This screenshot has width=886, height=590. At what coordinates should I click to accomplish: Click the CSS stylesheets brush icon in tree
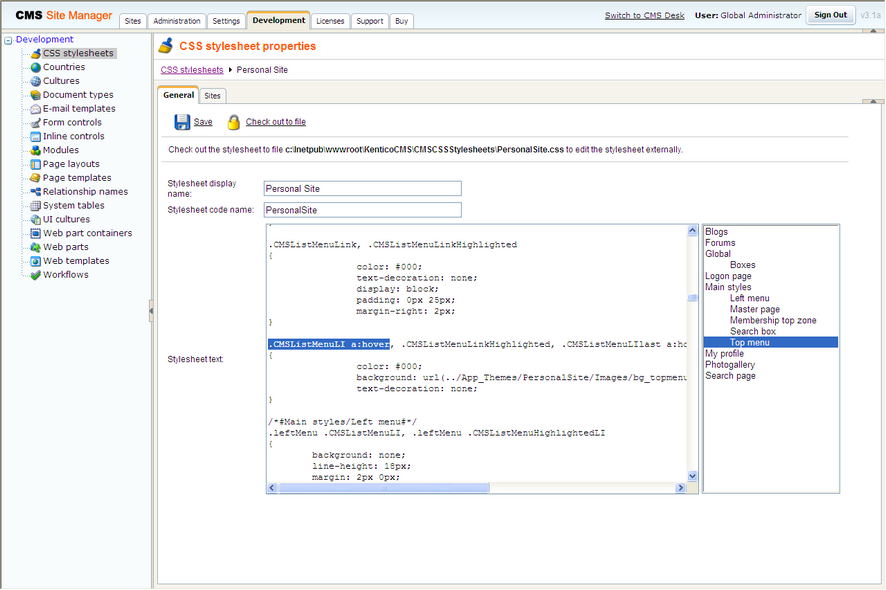pyautogui.click(x=36, y=54)
